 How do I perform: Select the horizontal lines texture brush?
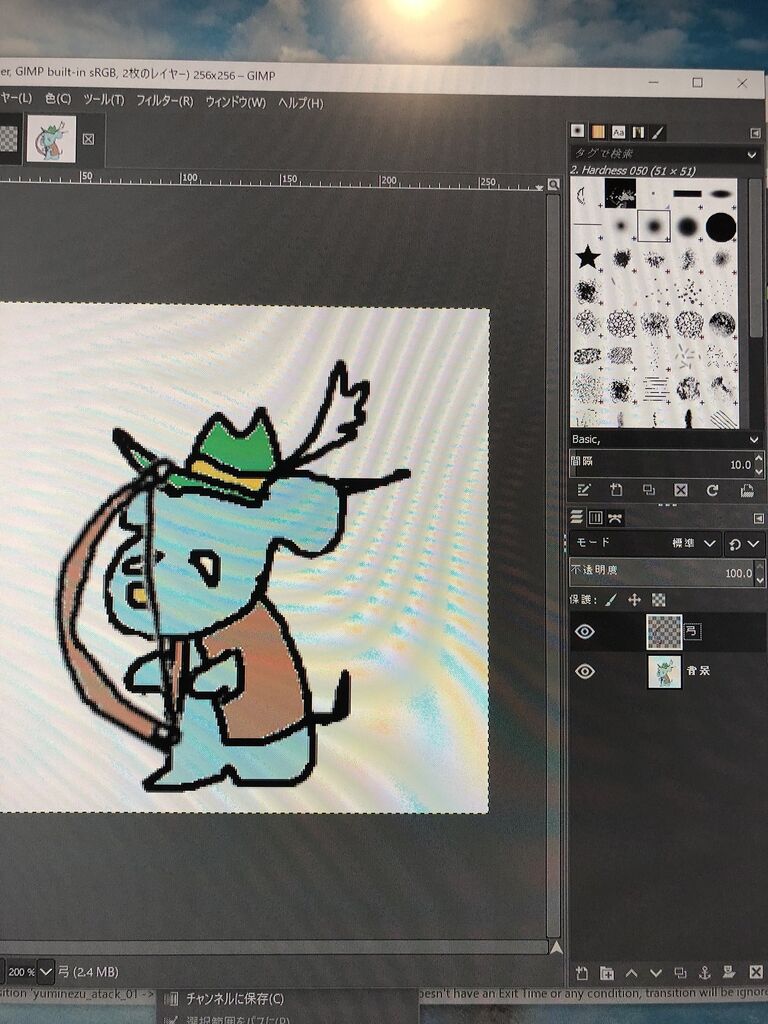click(x=654, y=389)
